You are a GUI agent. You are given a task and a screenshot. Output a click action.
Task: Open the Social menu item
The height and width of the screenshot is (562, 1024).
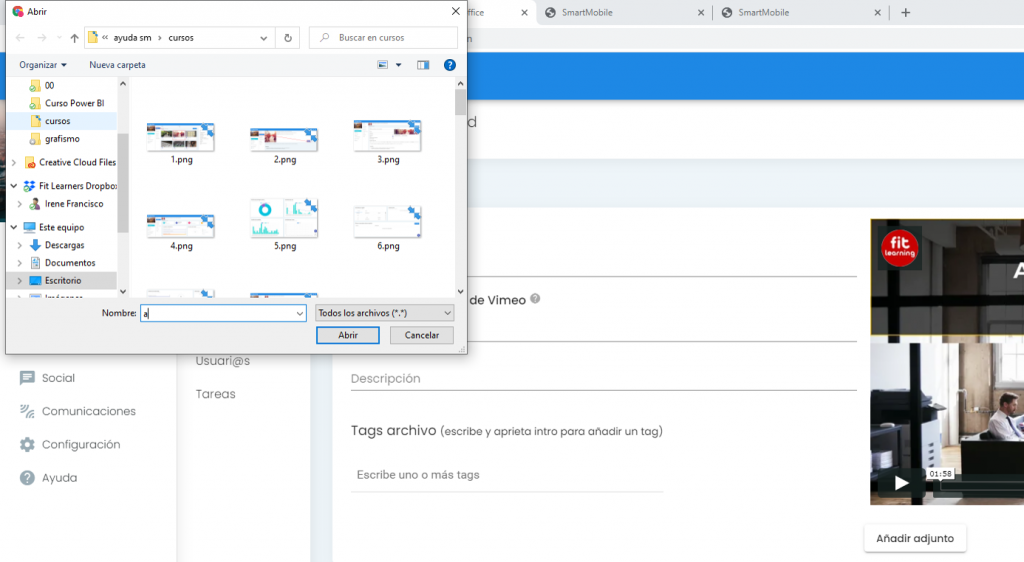pos(58,378)
